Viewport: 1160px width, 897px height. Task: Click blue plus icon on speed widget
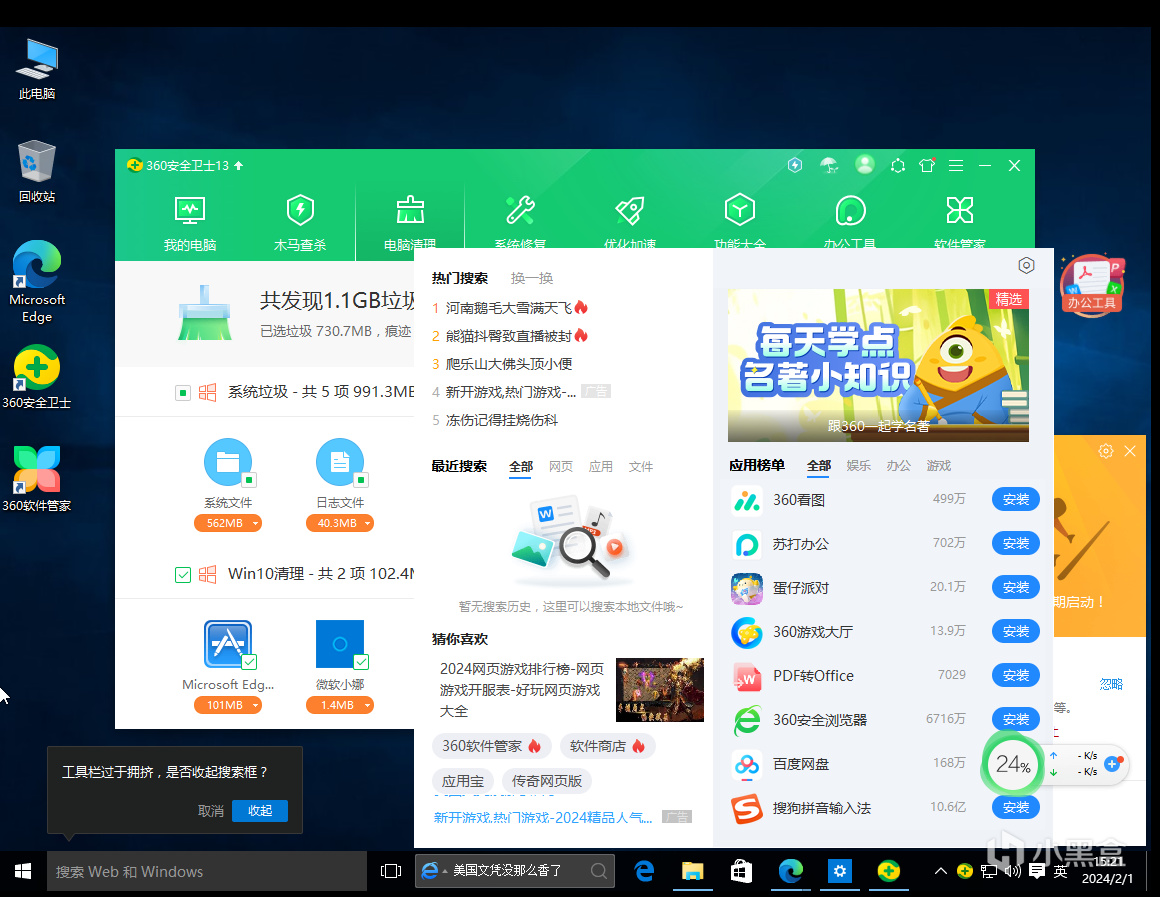(x=1113, y=764)
